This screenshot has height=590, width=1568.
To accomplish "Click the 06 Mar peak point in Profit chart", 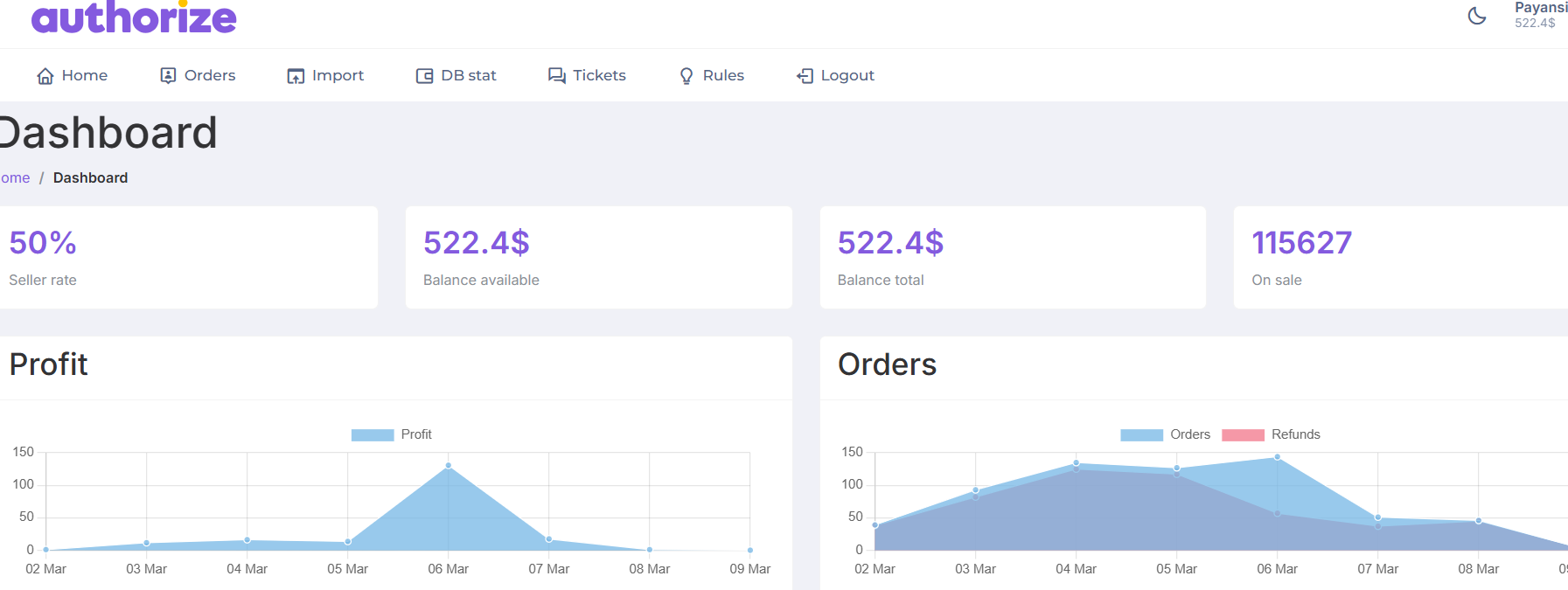I will (449, 466).
